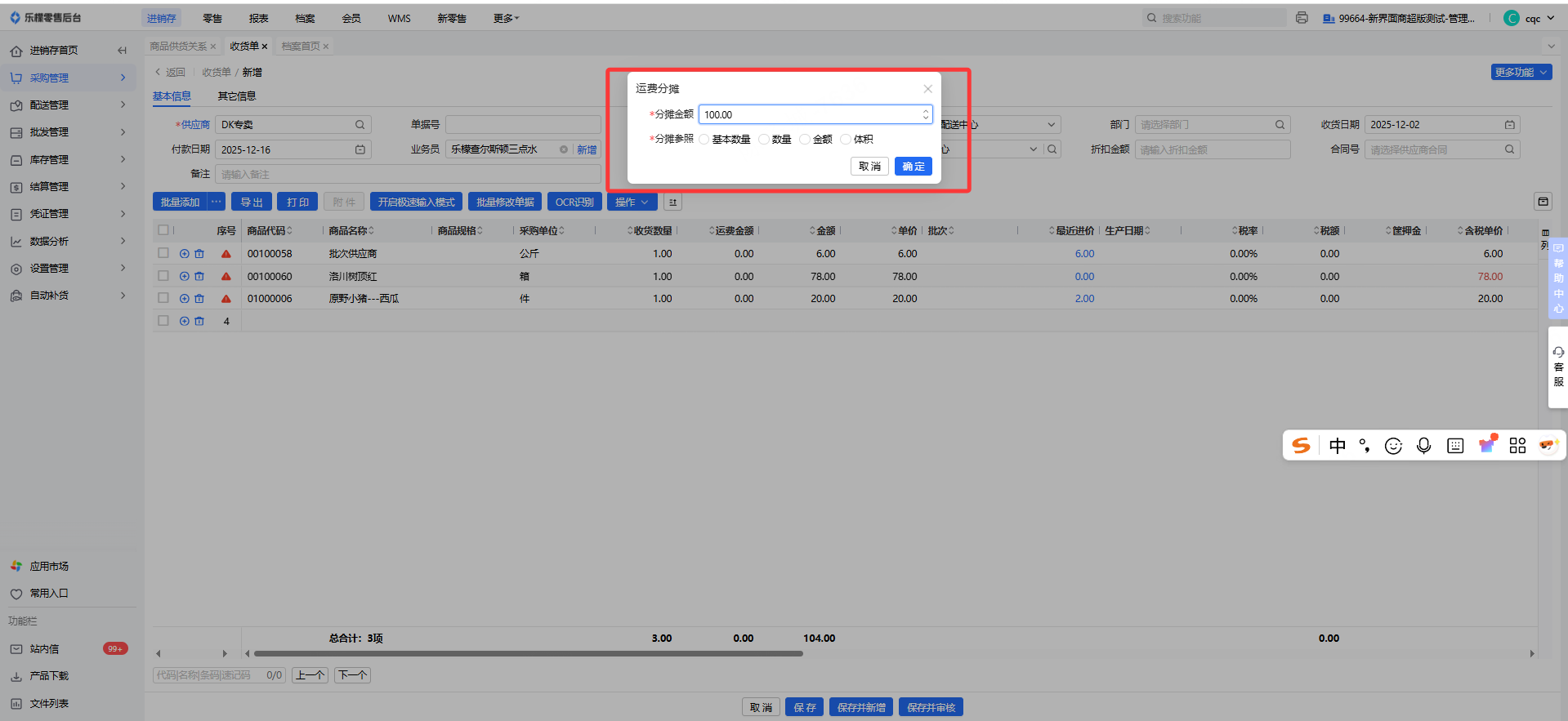1568x721 pixels.
Task: Click the 分摊金额 stepper arrows
Action: tap(926, 114)
